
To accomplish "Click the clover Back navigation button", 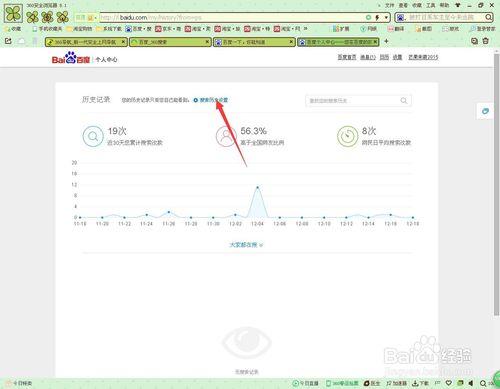I will click(x=32, y=17).
